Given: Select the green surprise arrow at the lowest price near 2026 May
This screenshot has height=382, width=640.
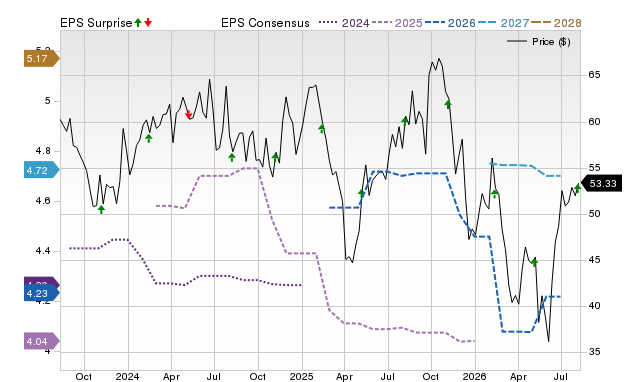Looking at the screenshot, I should (534, 262).
